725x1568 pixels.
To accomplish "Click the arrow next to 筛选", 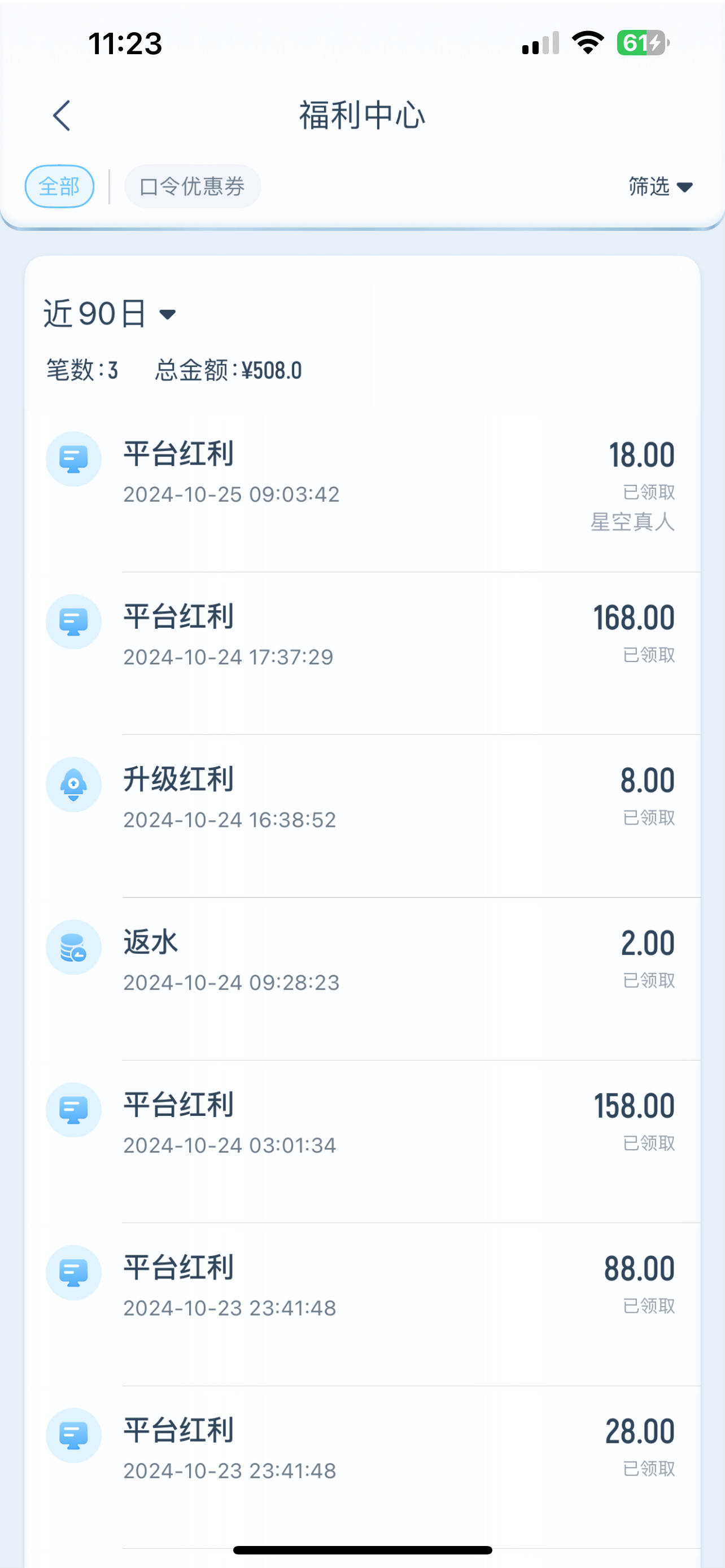I will pyautogui.click(x=685, y=187).
